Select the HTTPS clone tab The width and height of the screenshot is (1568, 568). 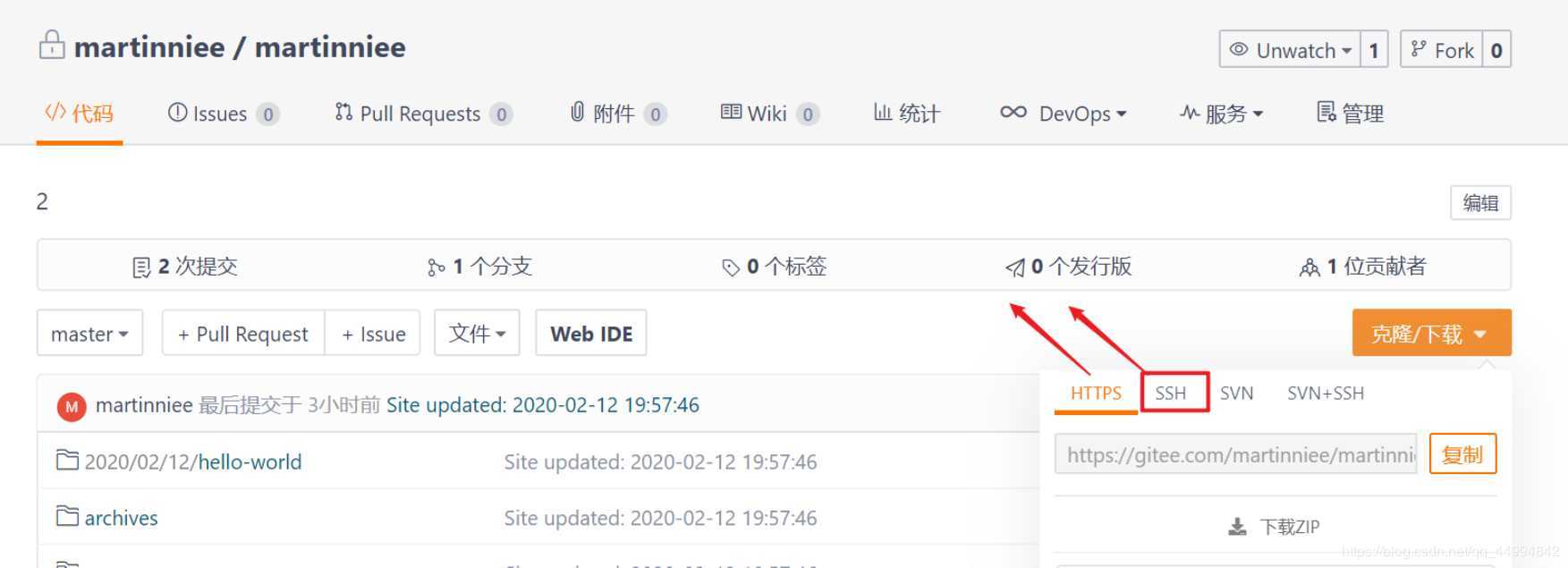tap(1096, 394)
